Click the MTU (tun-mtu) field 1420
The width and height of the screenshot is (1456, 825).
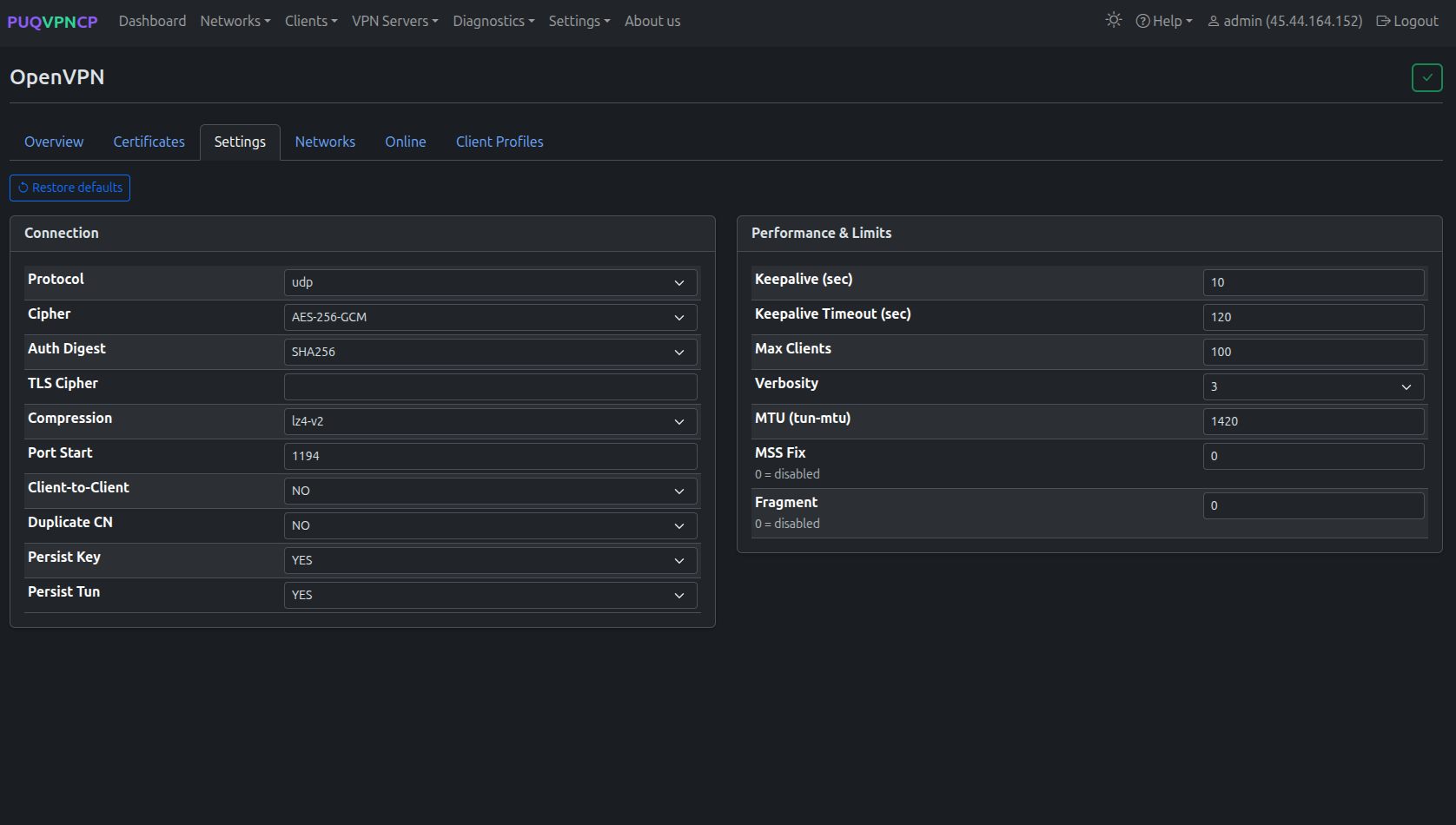(1314, 421)
